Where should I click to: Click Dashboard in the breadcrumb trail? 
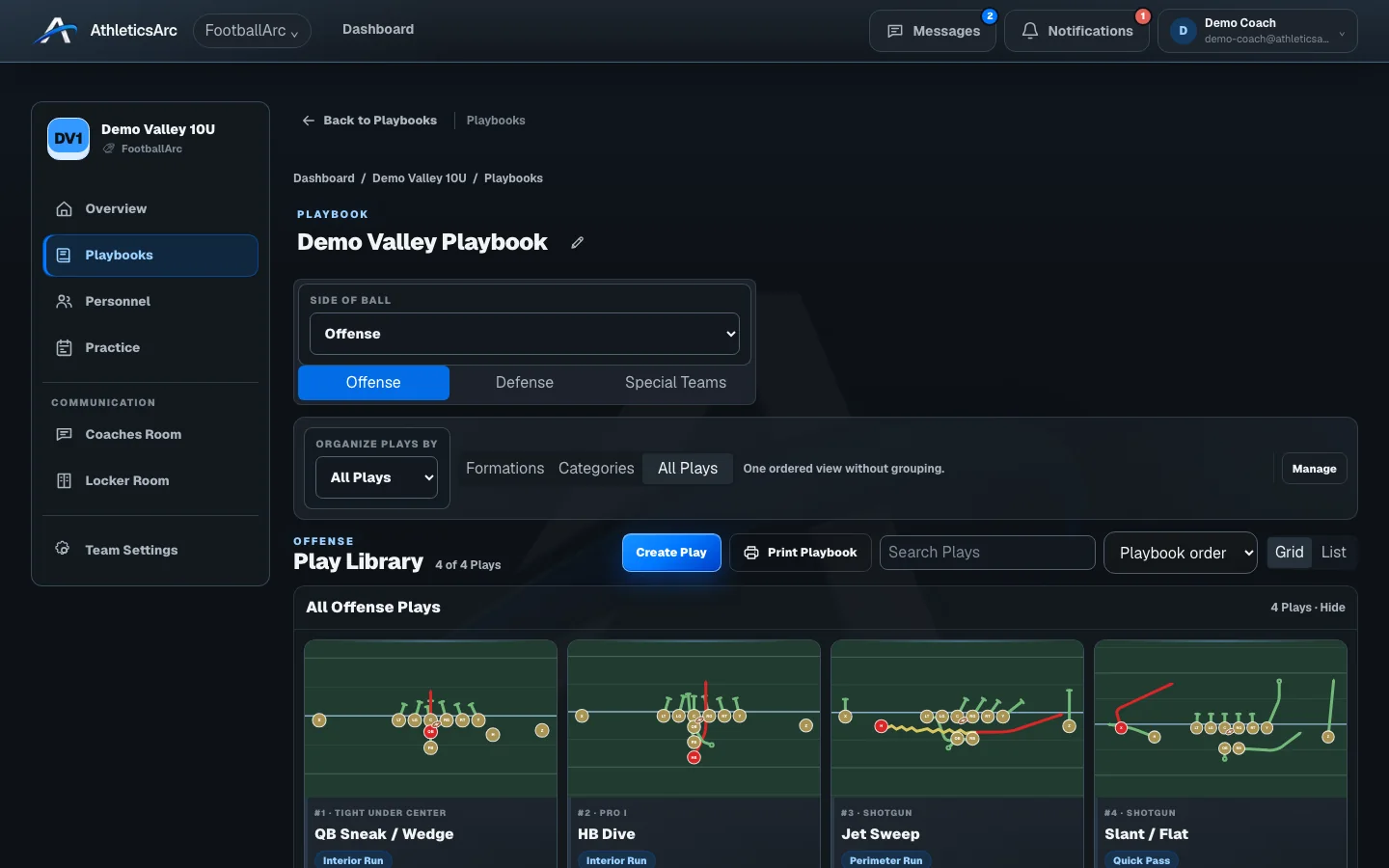(324, 178)
